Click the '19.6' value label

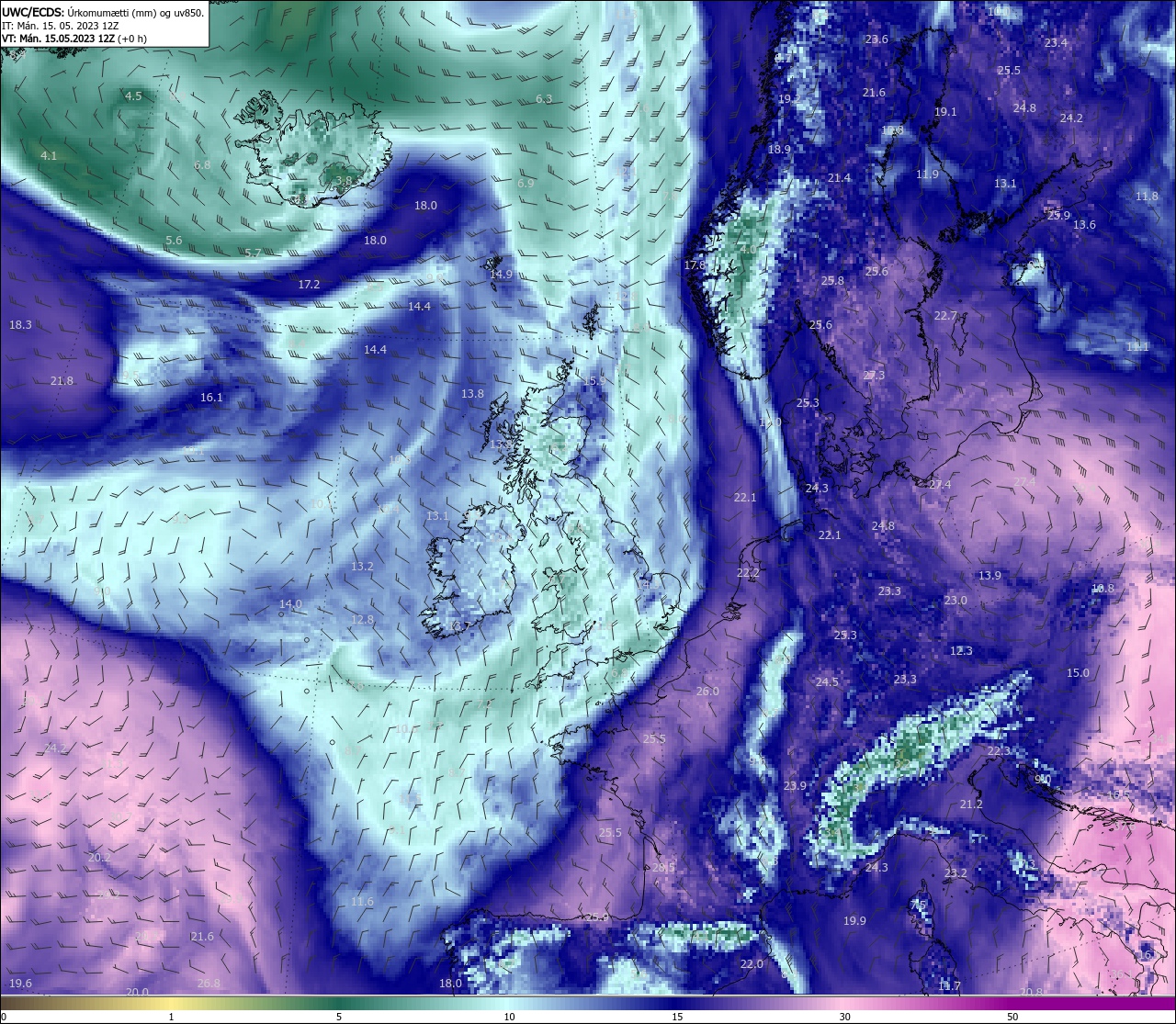[20, 984]
